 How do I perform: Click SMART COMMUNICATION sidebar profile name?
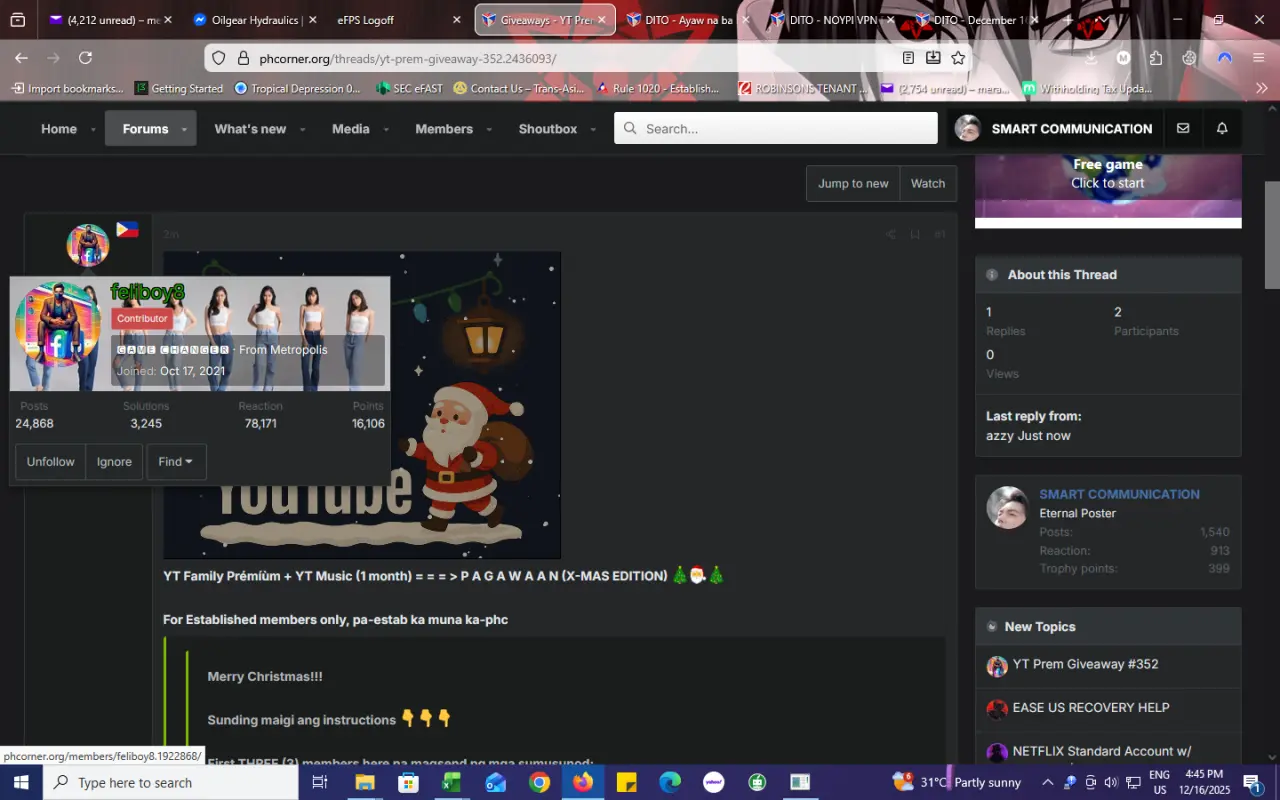[x=1119, y=494]
